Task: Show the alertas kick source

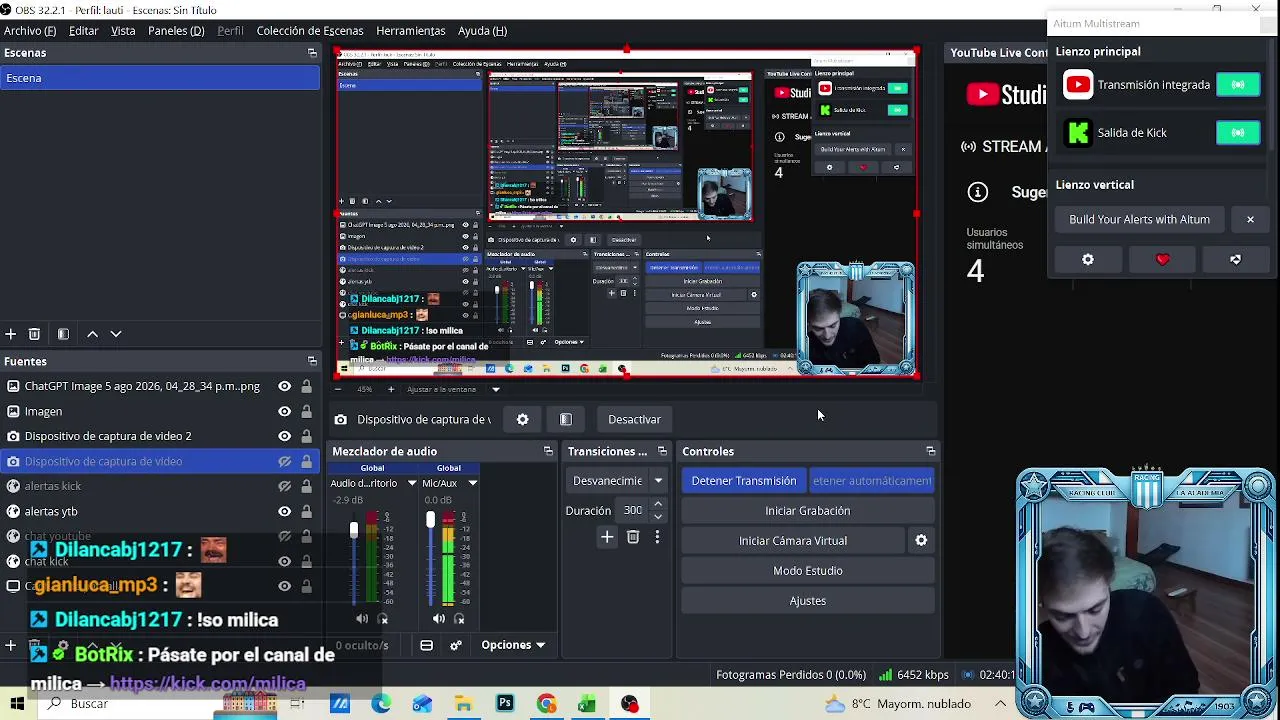Action: coord(285,487)
